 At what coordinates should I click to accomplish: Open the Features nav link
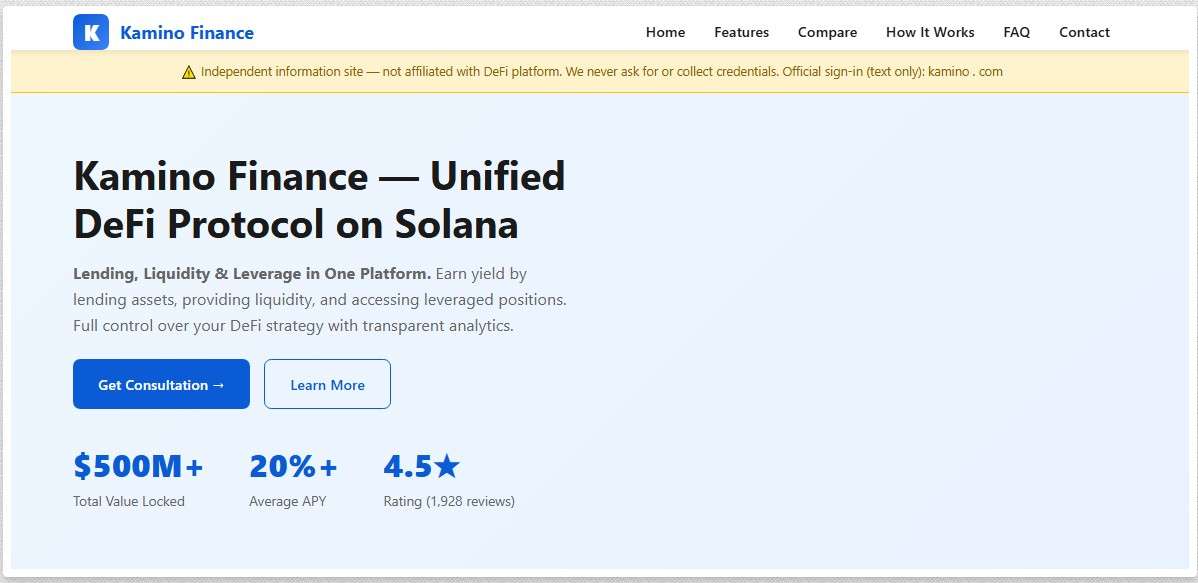tap(741, 32)
